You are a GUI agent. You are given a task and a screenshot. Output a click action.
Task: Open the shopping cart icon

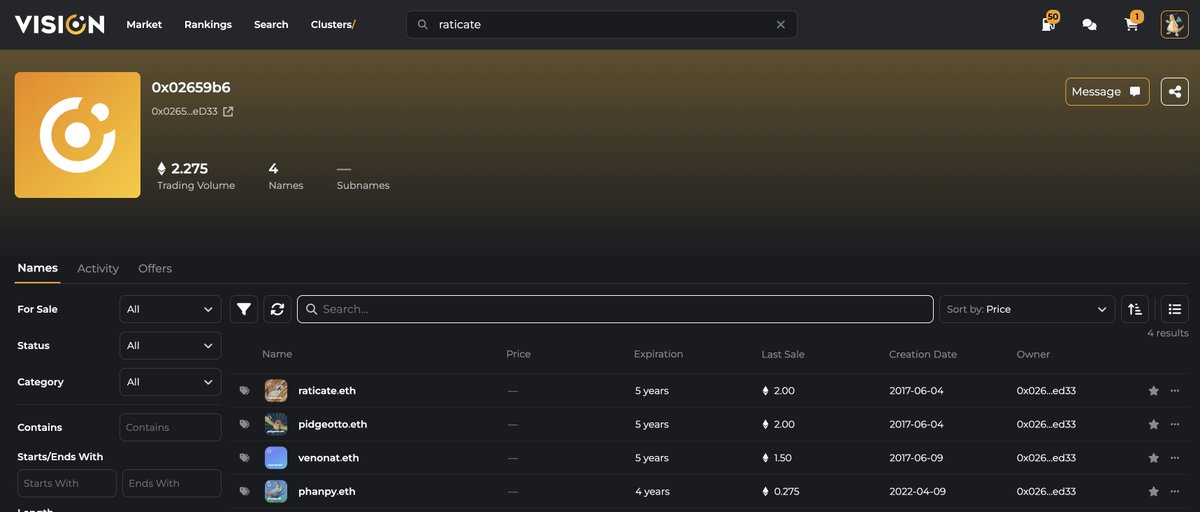(1132, 24)
